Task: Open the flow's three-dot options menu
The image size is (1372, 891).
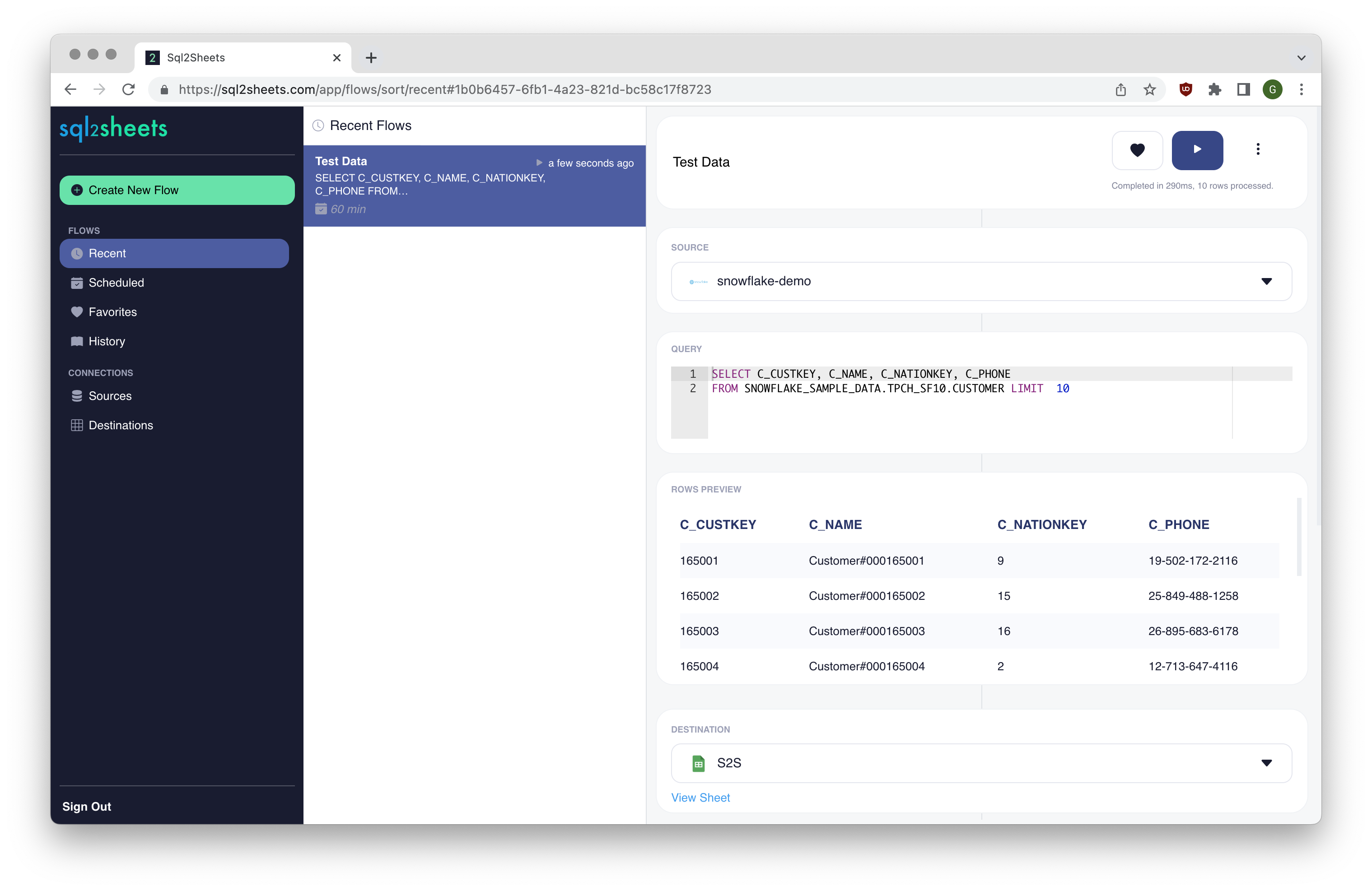Action: 1258,149
